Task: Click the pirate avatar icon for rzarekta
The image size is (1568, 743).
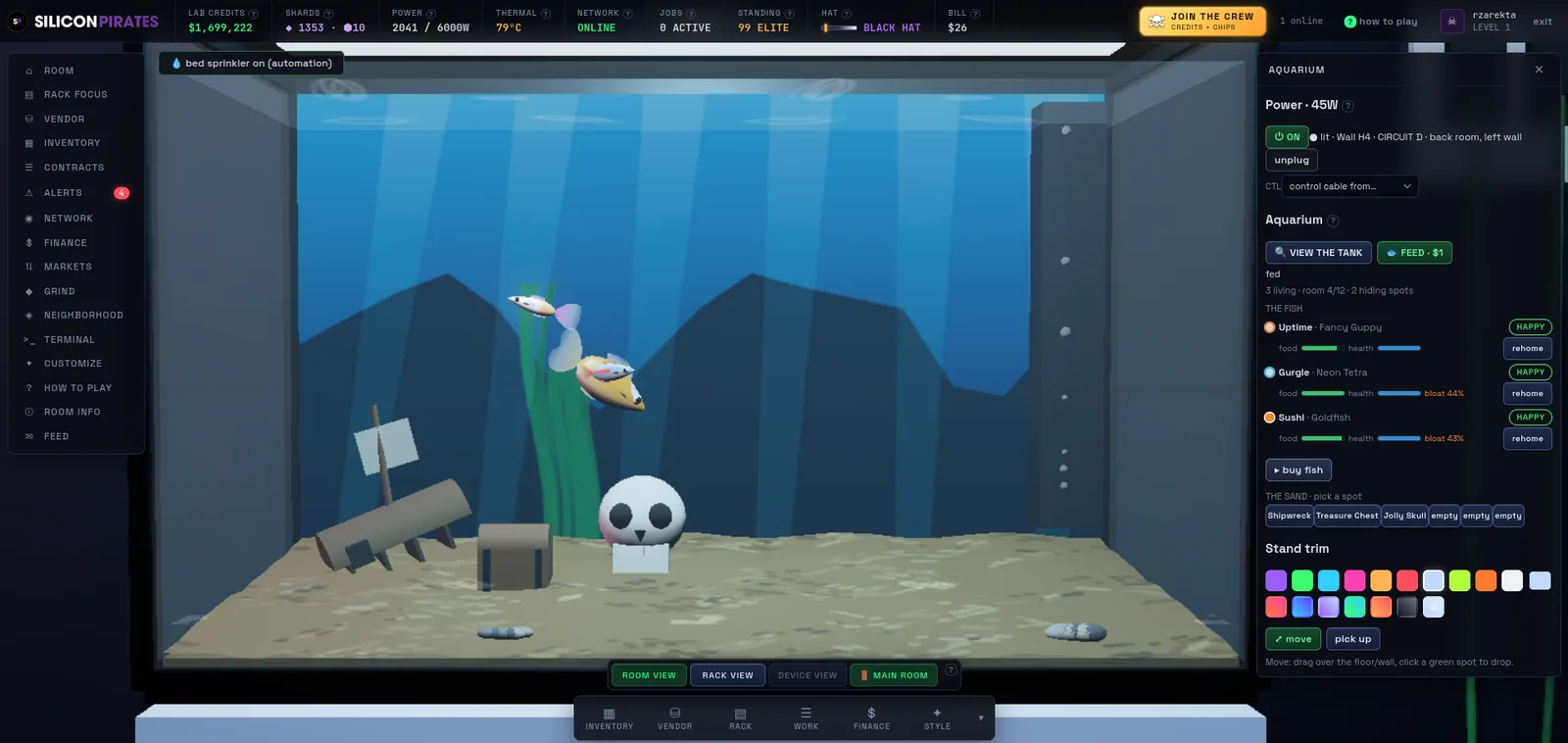Action: [1452, 21]
